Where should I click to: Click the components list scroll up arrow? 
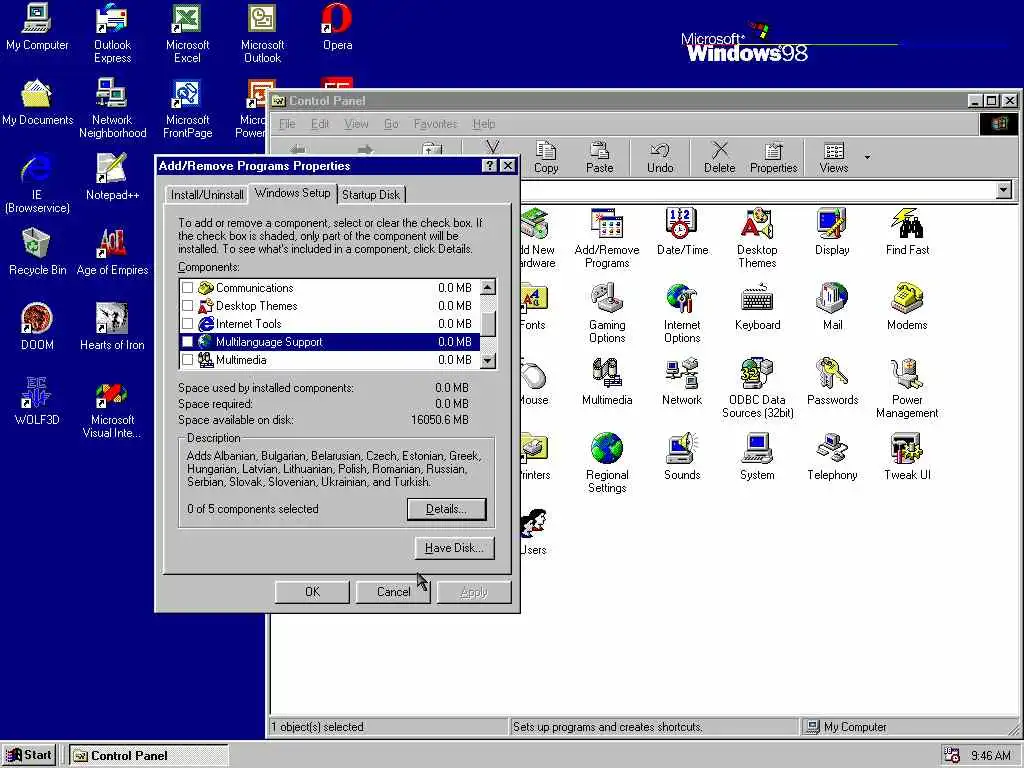pos(488,287)
